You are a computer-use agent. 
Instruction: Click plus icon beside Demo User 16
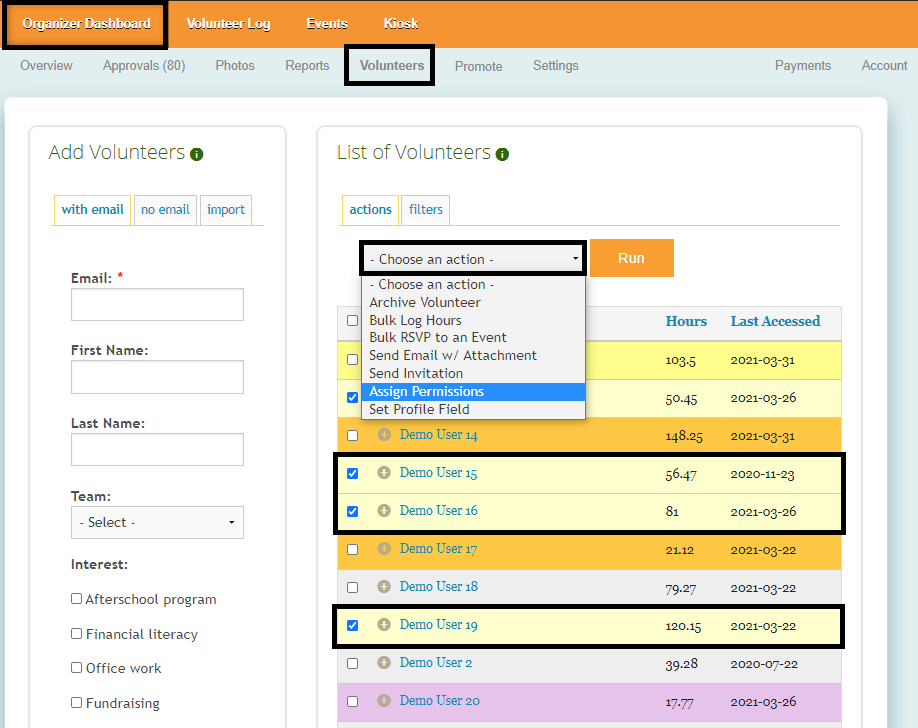pos(384,511)
